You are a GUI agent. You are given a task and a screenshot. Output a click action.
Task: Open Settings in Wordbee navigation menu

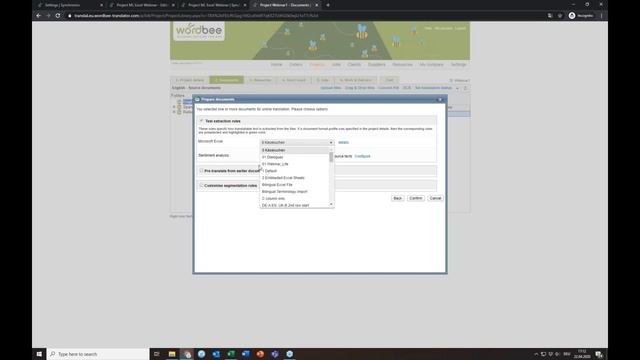pyautogui.click(x=458, y=64)
